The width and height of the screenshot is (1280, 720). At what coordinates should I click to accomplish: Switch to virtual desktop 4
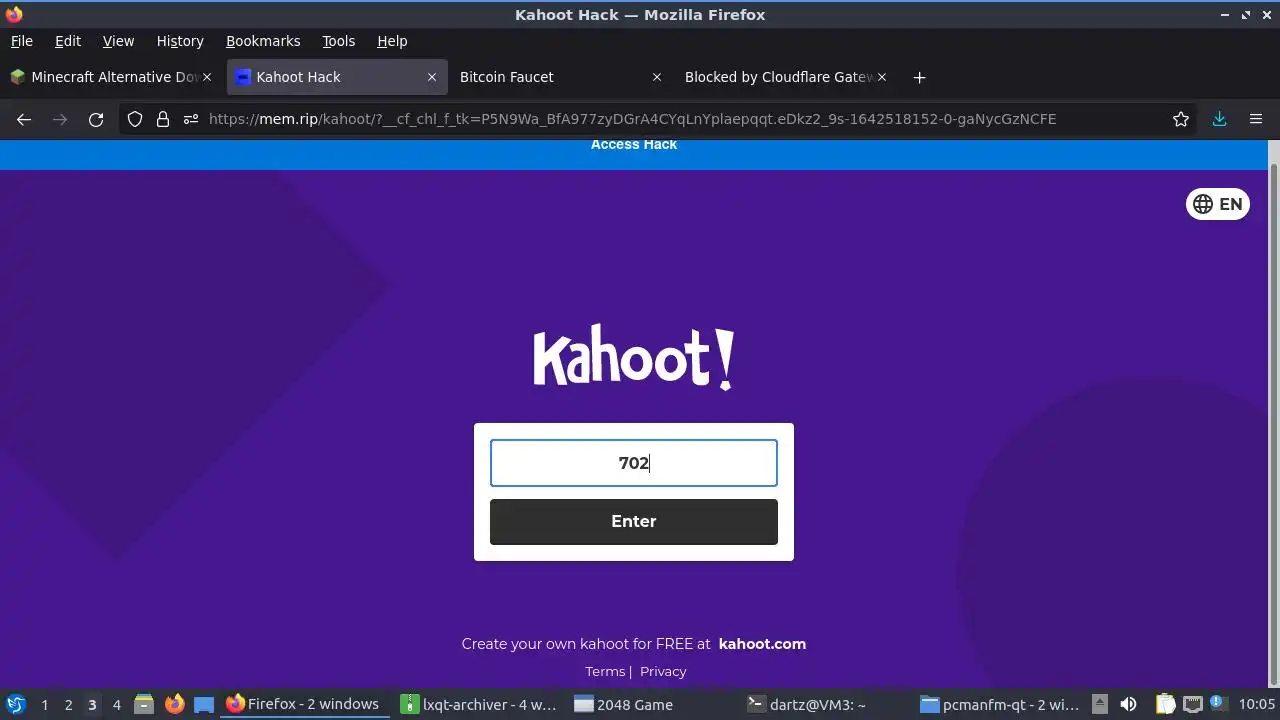[116, 705]
